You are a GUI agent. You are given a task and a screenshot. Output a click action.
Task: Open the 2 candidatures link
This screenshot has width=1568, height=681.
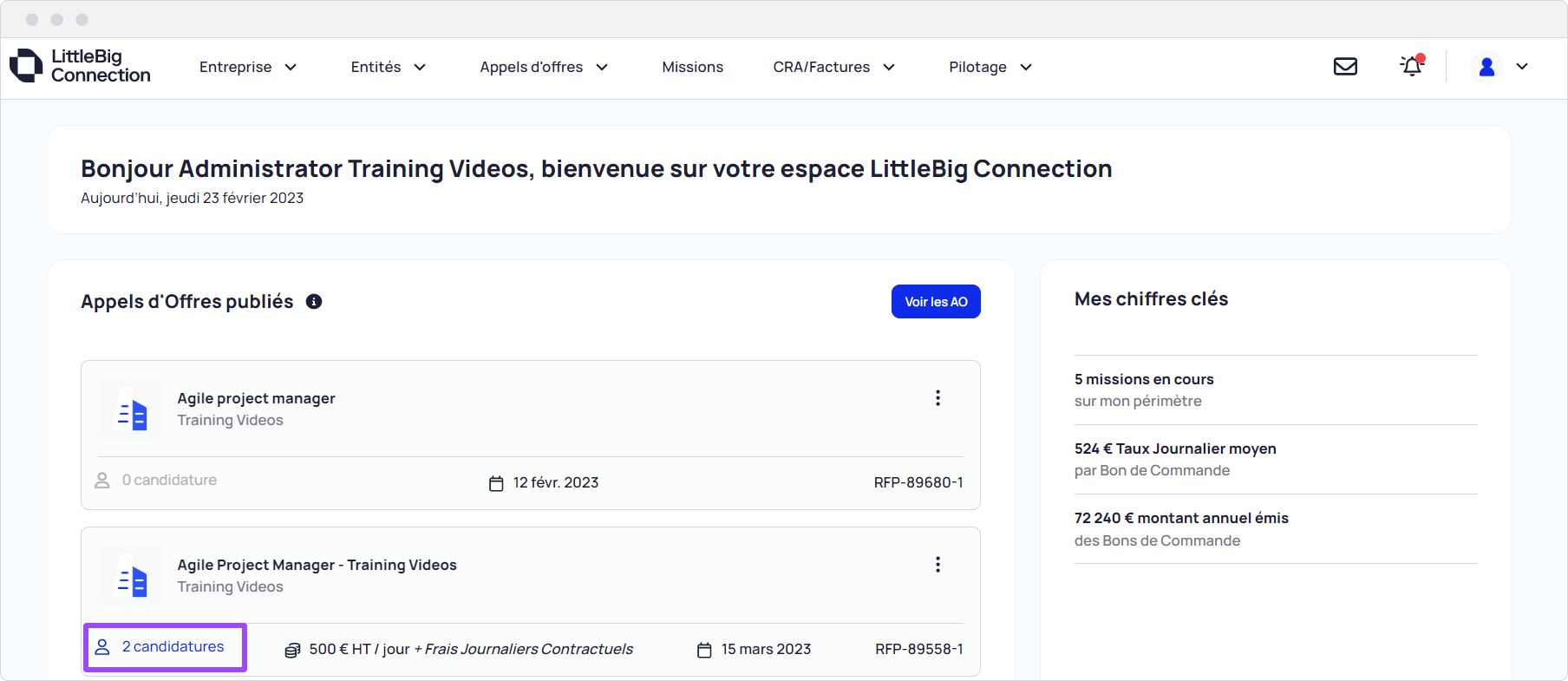coord(173,646)
